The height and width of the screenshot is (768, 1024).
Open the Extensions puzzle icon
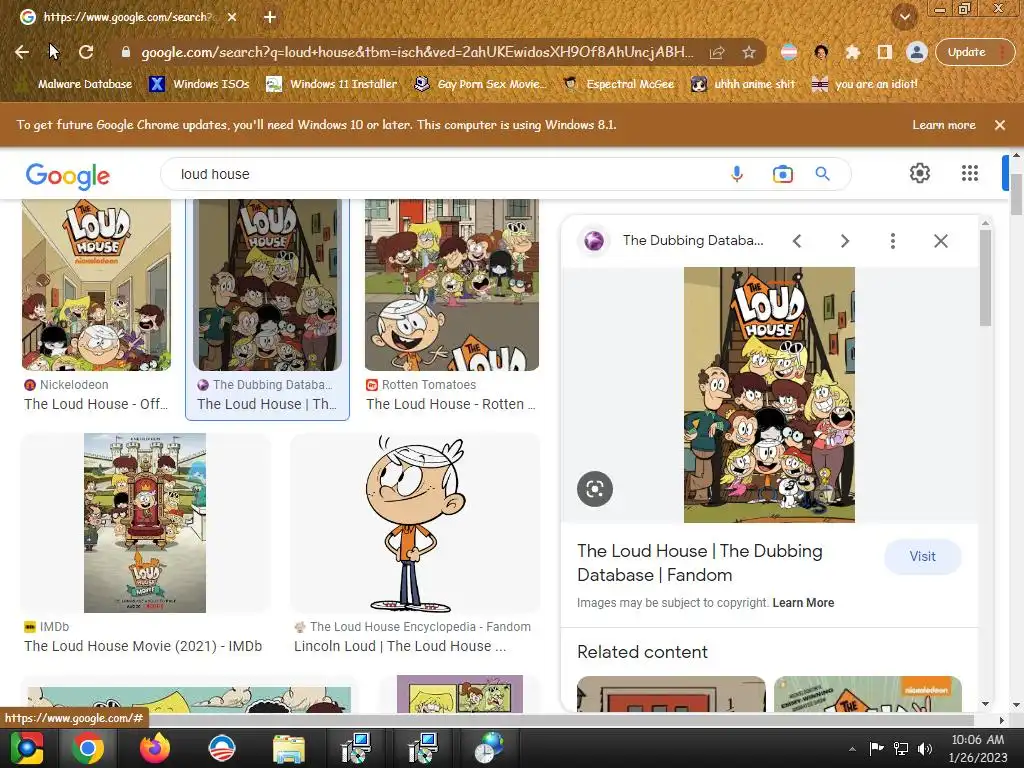pos(852,52)
